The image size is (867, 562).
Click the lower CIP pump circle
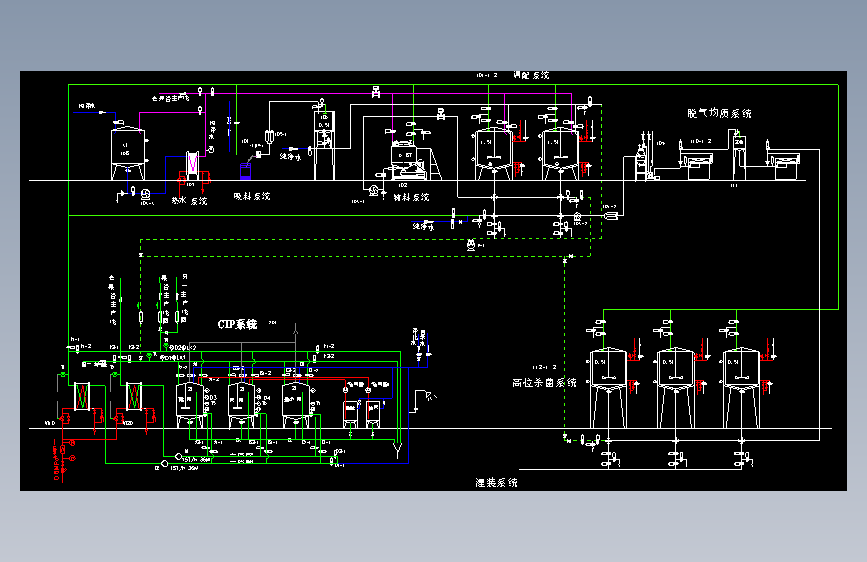click(x=164, y=464)
